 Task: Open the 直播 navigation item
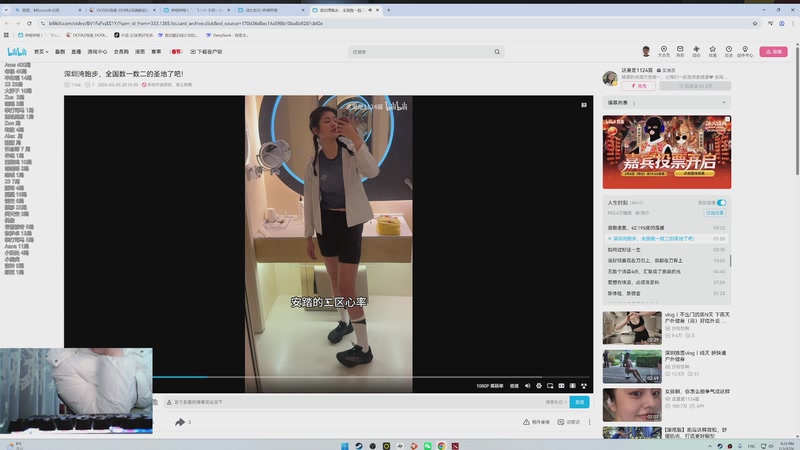click(76, 52)
